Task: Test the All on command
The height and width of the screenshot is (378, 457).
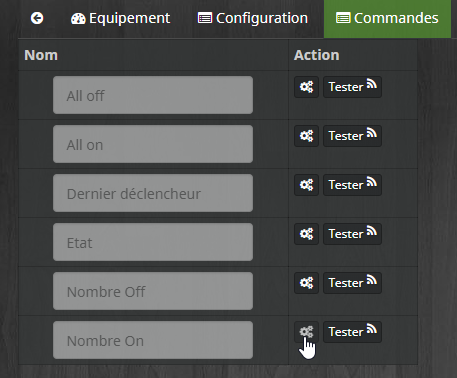Action: (352, 136)
